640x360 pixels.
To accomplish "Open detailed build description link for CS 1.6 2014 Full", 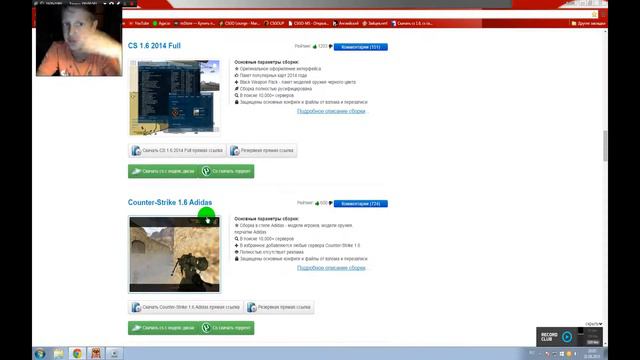I will [x=331, y=111].
